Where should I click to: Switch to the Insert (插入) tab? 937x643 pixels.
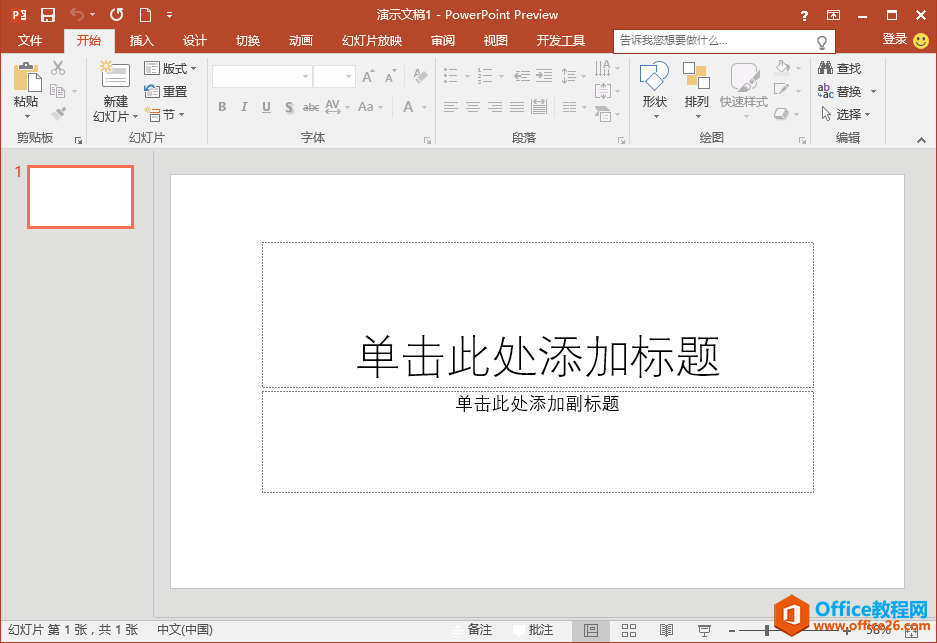(x=142, y=41)
